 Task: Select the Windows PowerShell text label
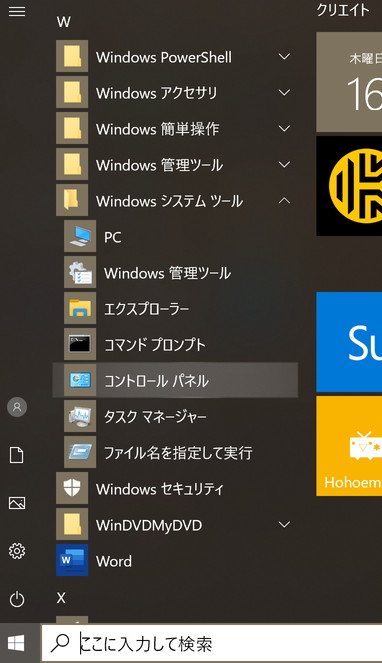point(164,57)
